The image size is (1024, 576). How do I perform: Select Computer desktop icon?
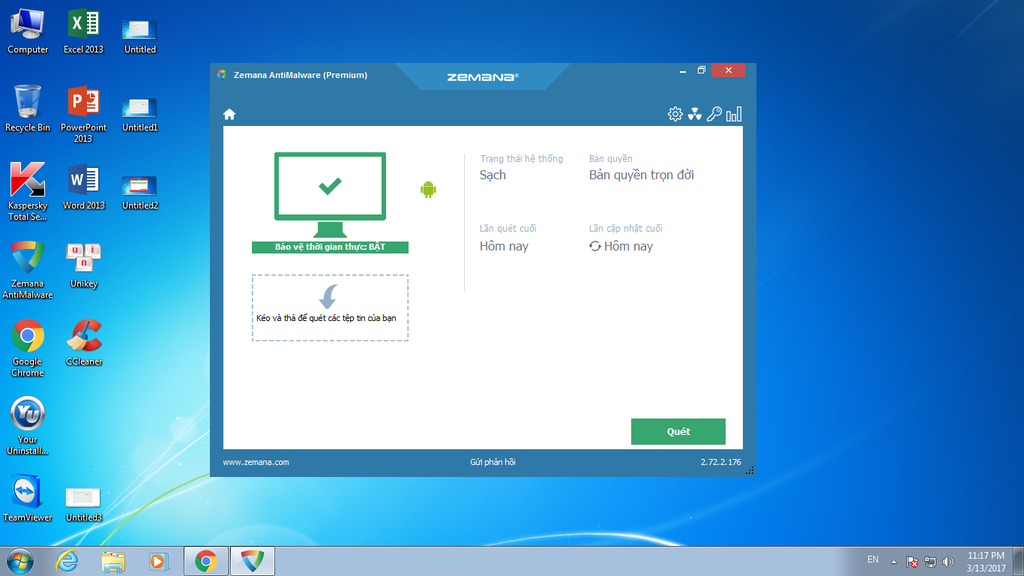tap(27, 31)
